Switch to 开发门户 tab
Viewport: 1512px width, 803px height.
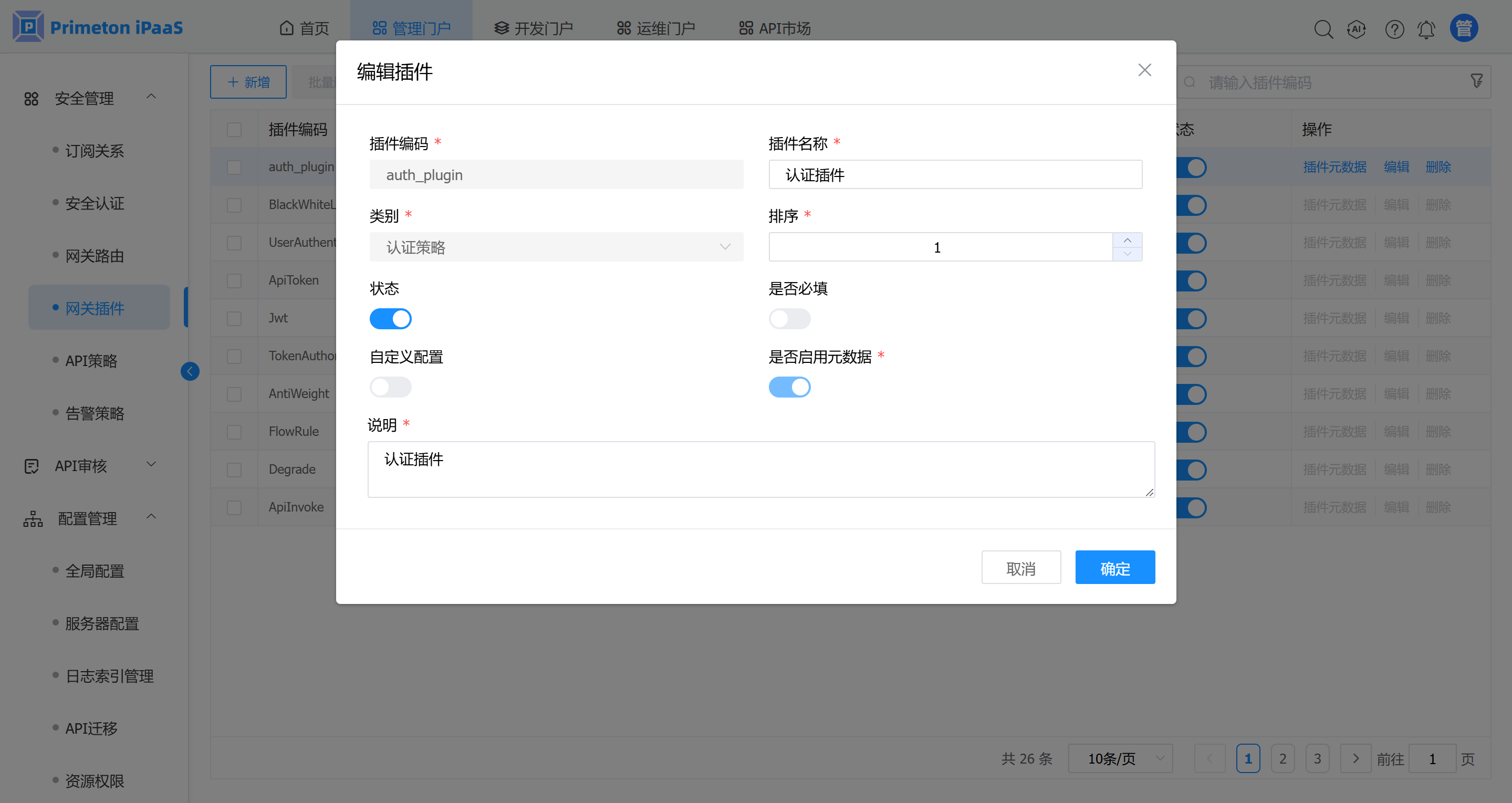pyautogui.click(x=533, y=28)
